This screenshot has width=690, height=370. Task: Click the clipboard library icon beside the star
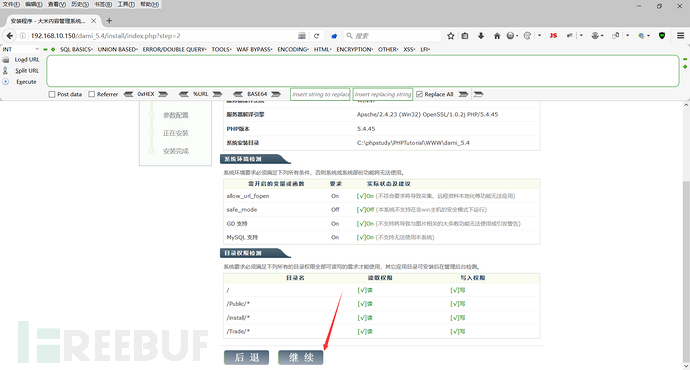[x=465, y=36]
